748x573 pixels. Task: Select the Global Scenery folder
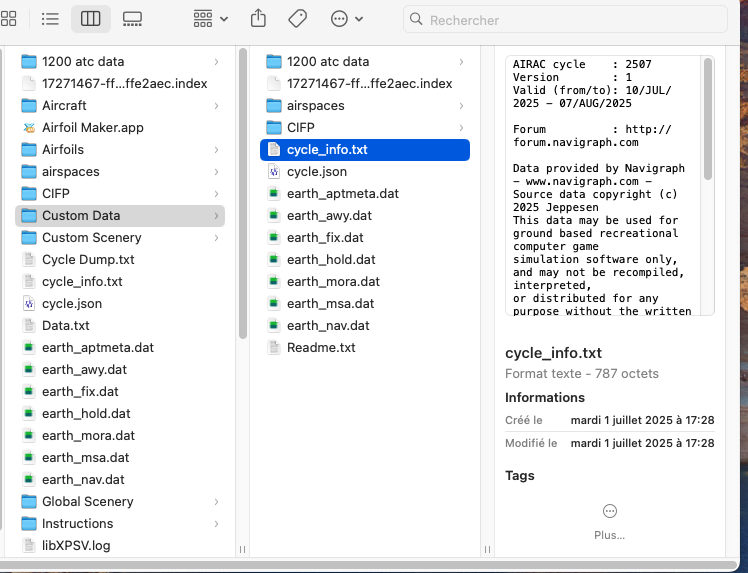(87, 501)
